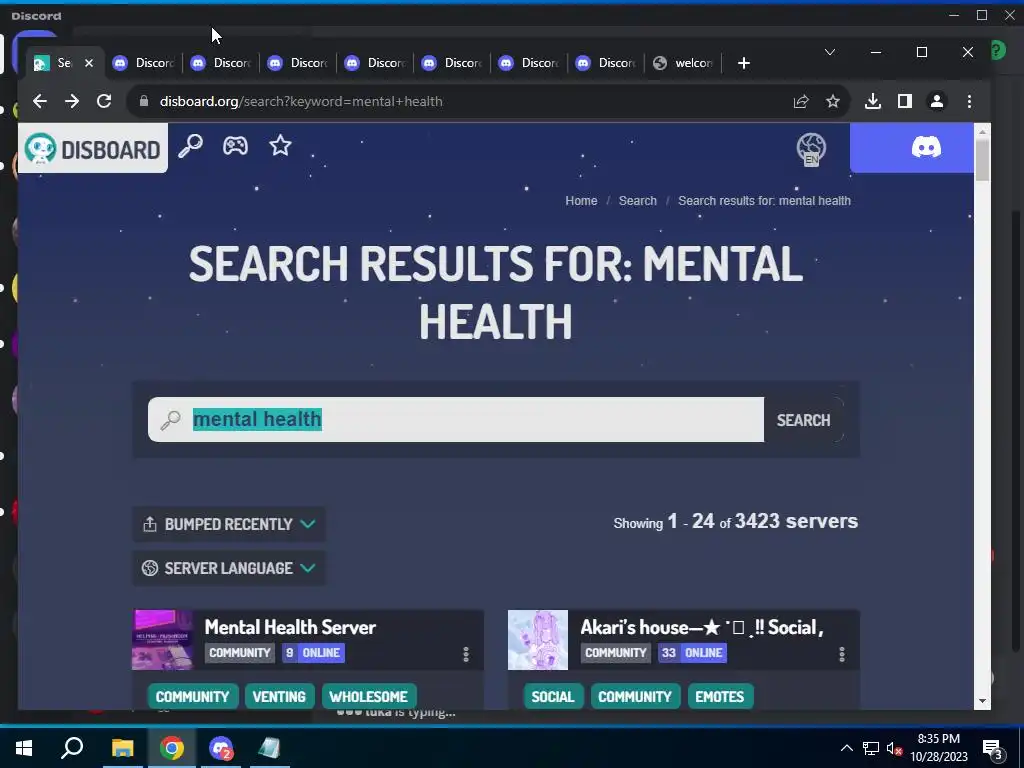Click the DISBOARD logo
1024x768 pixels.
tap(93, 149)
